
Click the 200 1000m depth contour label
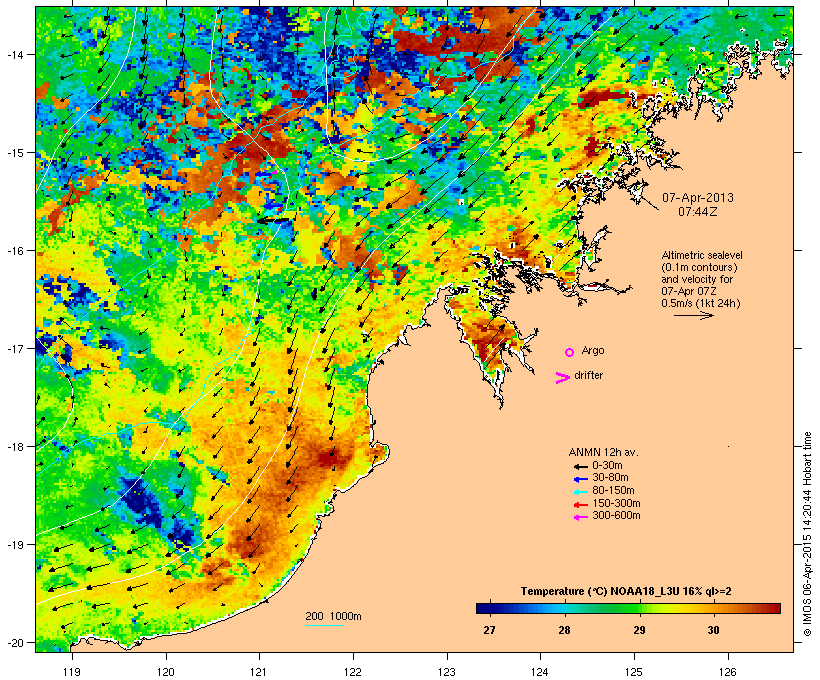(333, 616)
